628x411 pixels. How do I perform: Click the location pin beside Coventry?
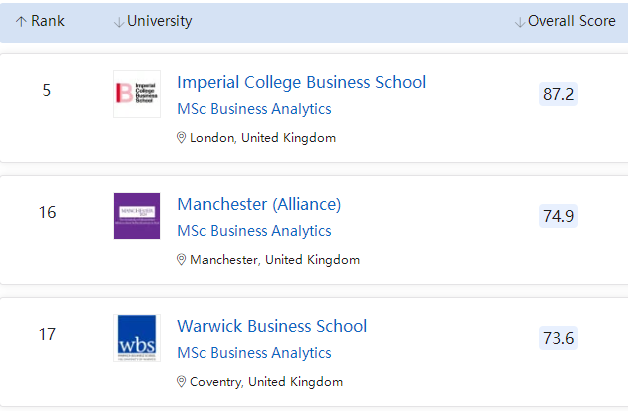point(181,382)
